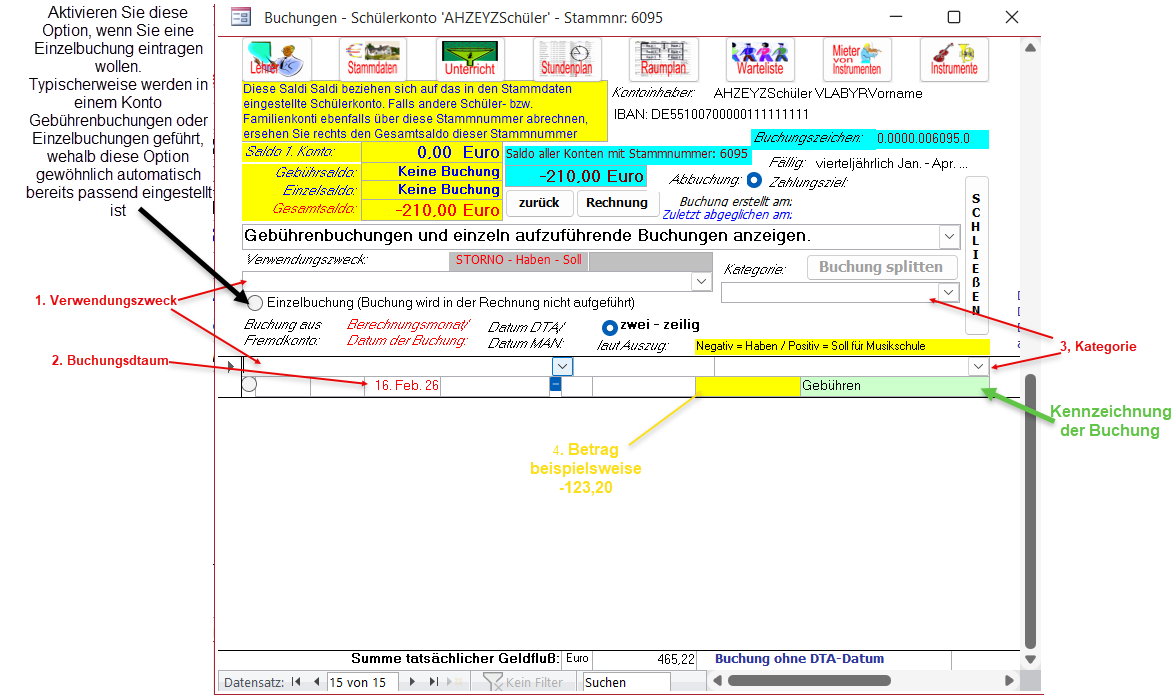The width and height of the screenshot is (1175, 695).
Task: Open the Lehrer icon in toolbar
Action: [277, 59]
